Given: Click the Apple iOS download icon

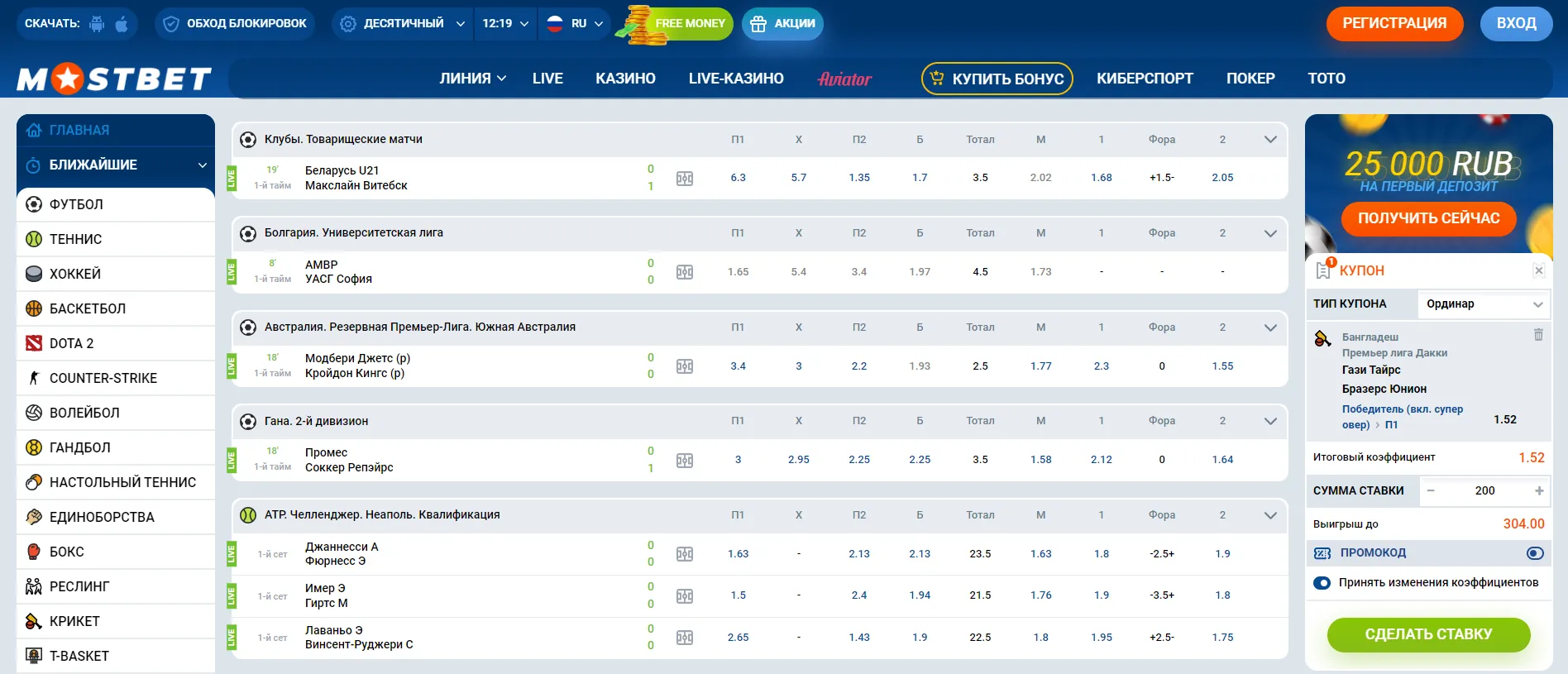Looking at the screenshot, I should (122, 24).
